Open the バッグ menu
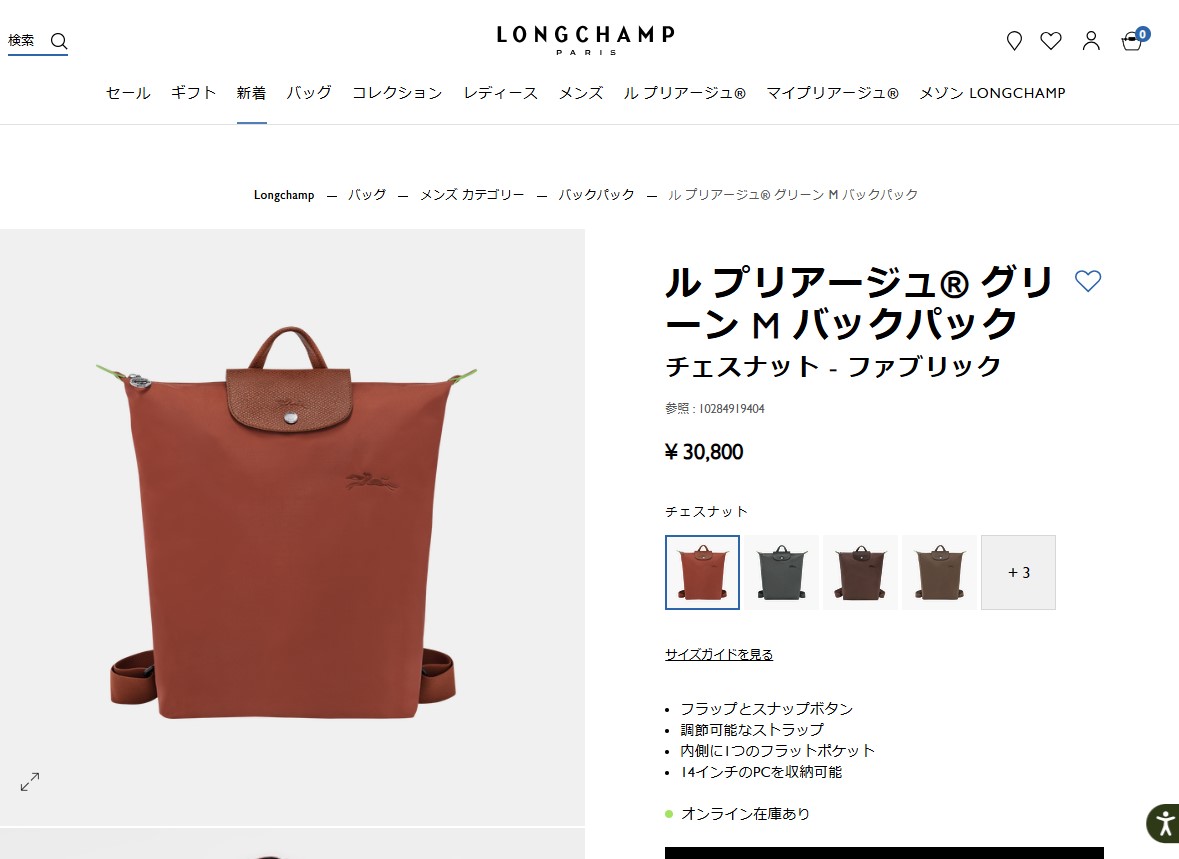 tap(308, 93)
